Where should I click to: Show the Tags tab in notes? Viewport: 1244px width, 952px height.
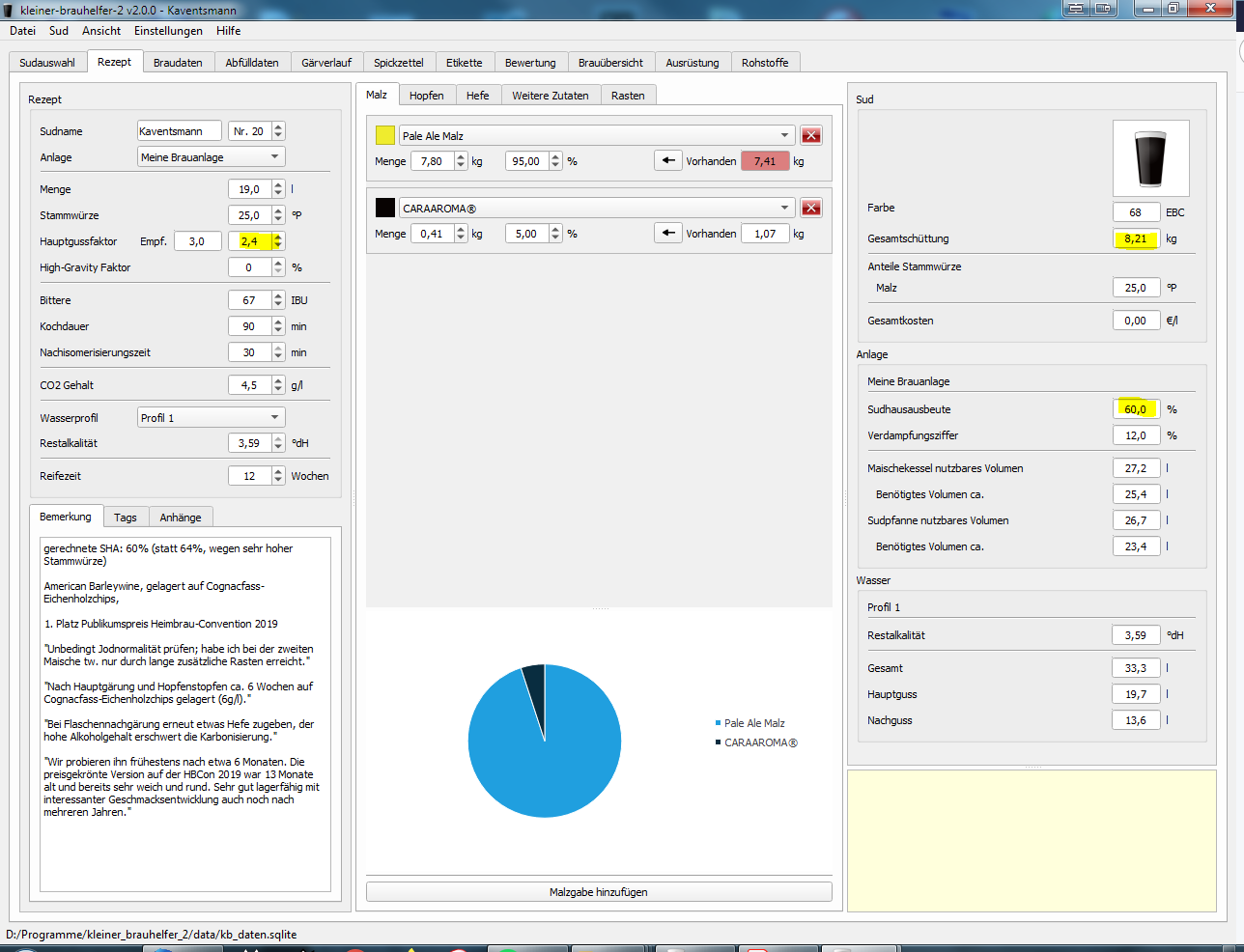tap(126, 518)
